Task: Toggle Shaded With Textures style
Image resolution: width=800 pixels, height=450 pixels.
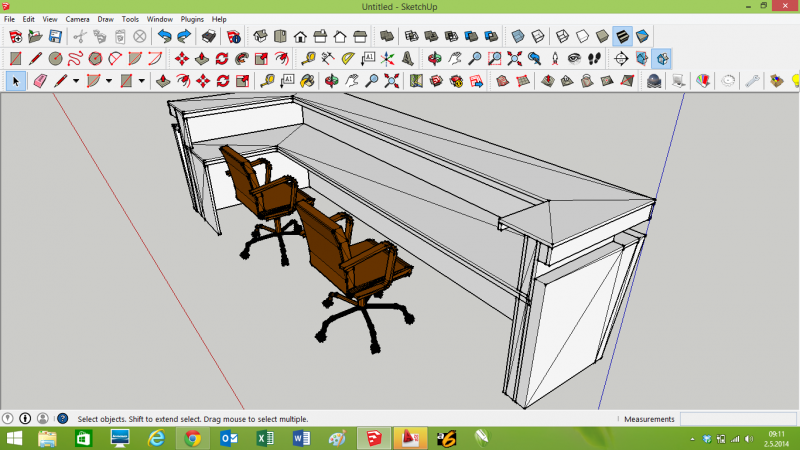Action: point(622,36)
